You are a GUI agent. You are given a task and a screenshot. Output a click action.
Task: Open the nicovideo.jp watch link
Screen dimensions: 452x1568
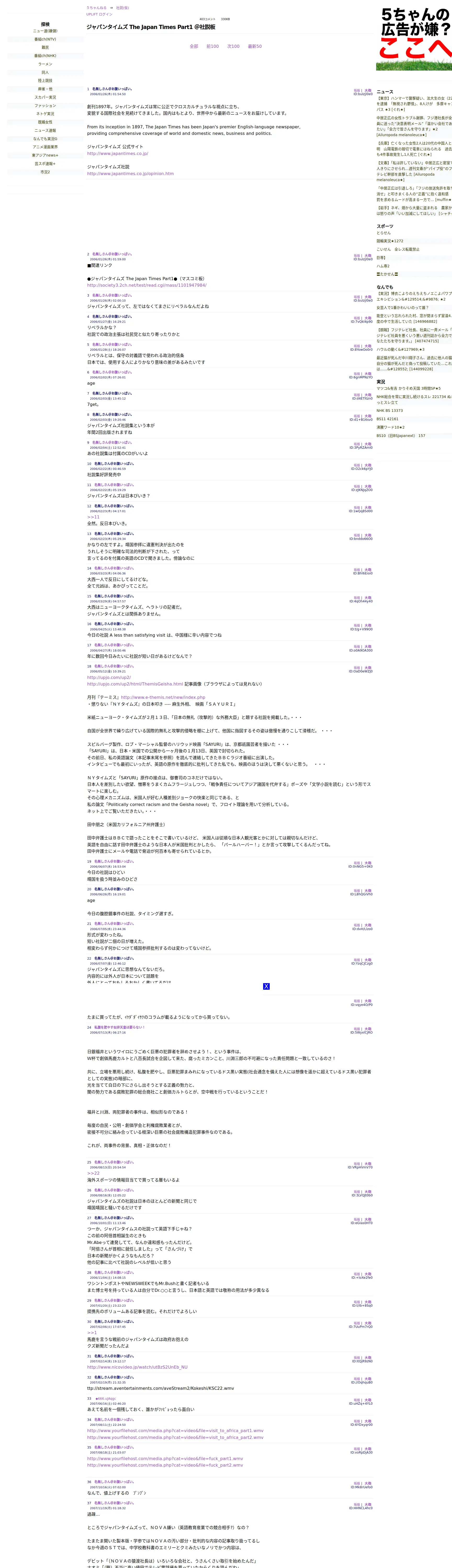pos(137,1367)
